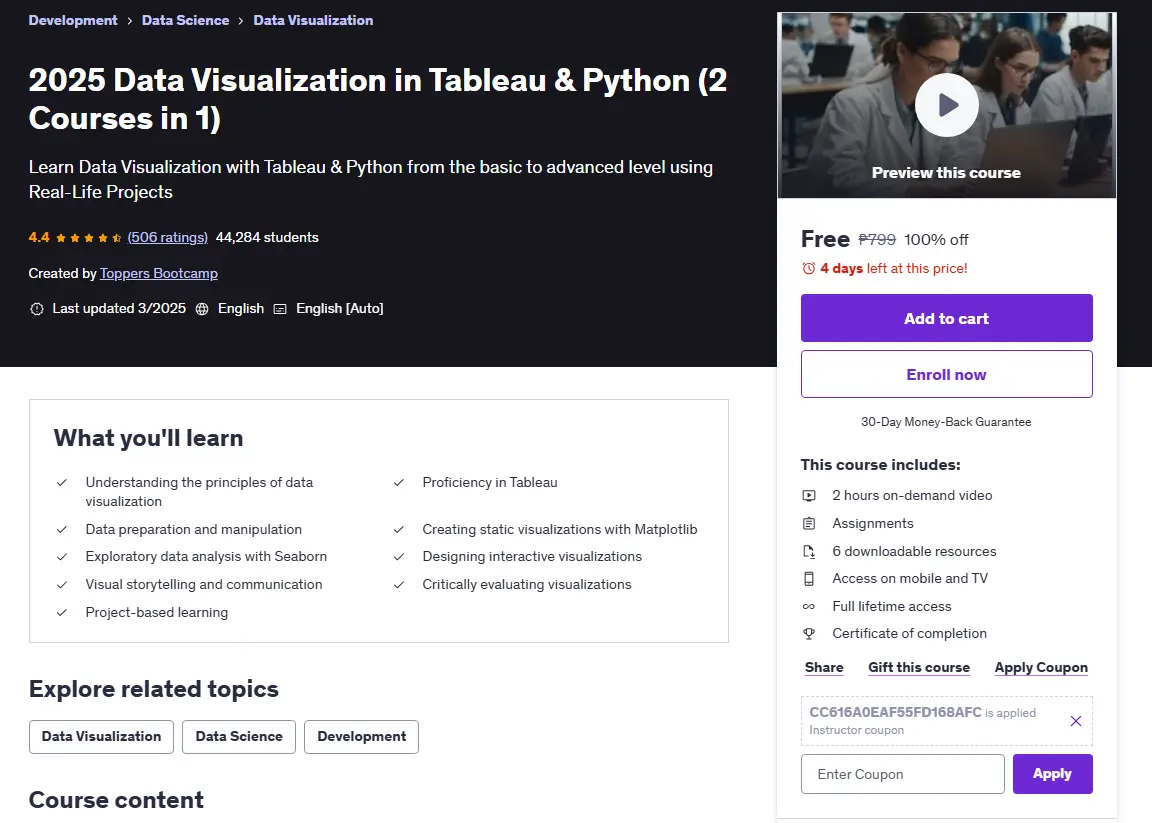This screenshot has height=823, width=1152.
Task: Click the alarm clock icon beside 4 days left
Action: pyautogui.click(x=808, y=269)
